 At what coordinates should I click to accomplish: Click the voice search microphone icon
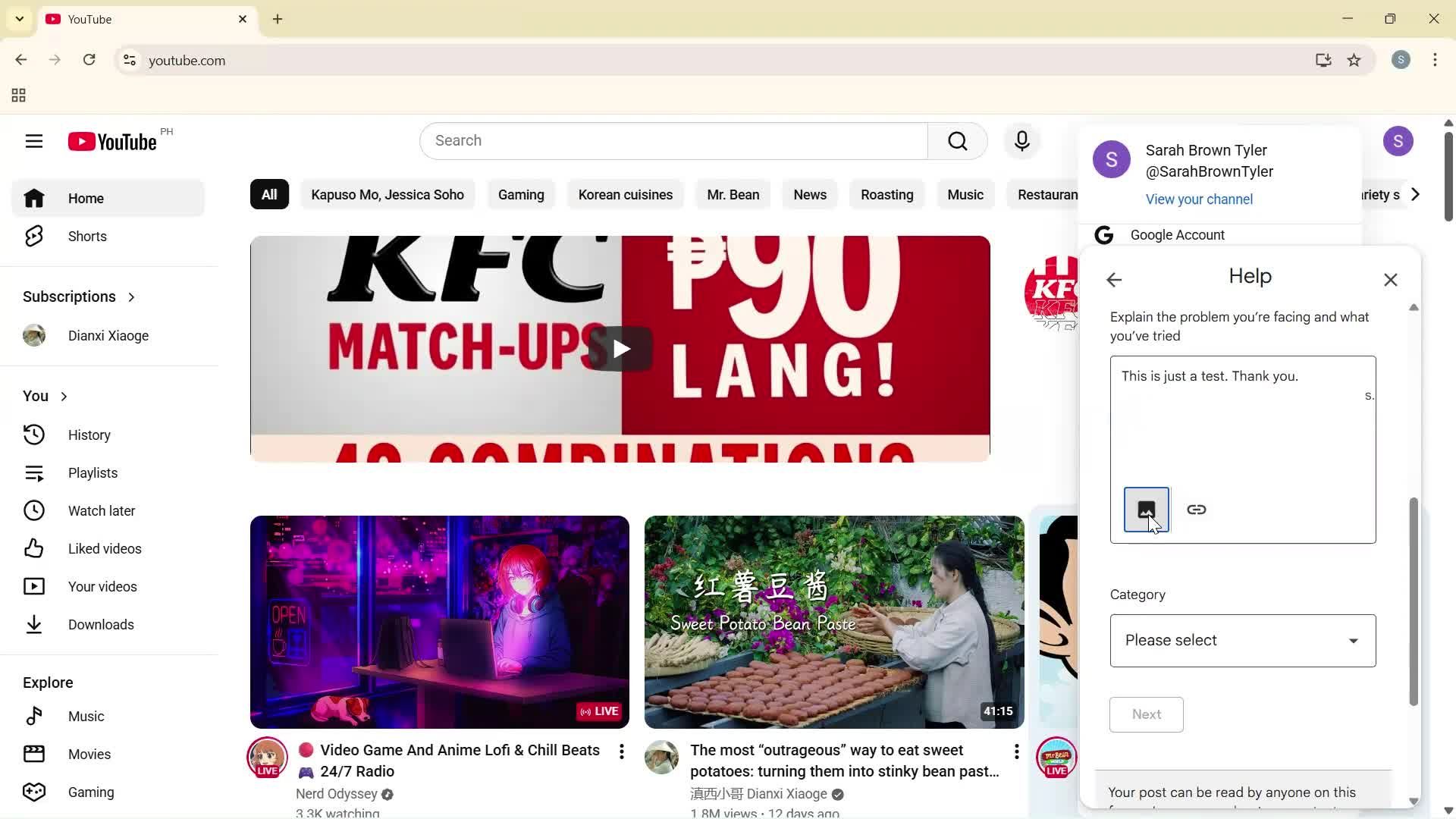click(1021, 140)
